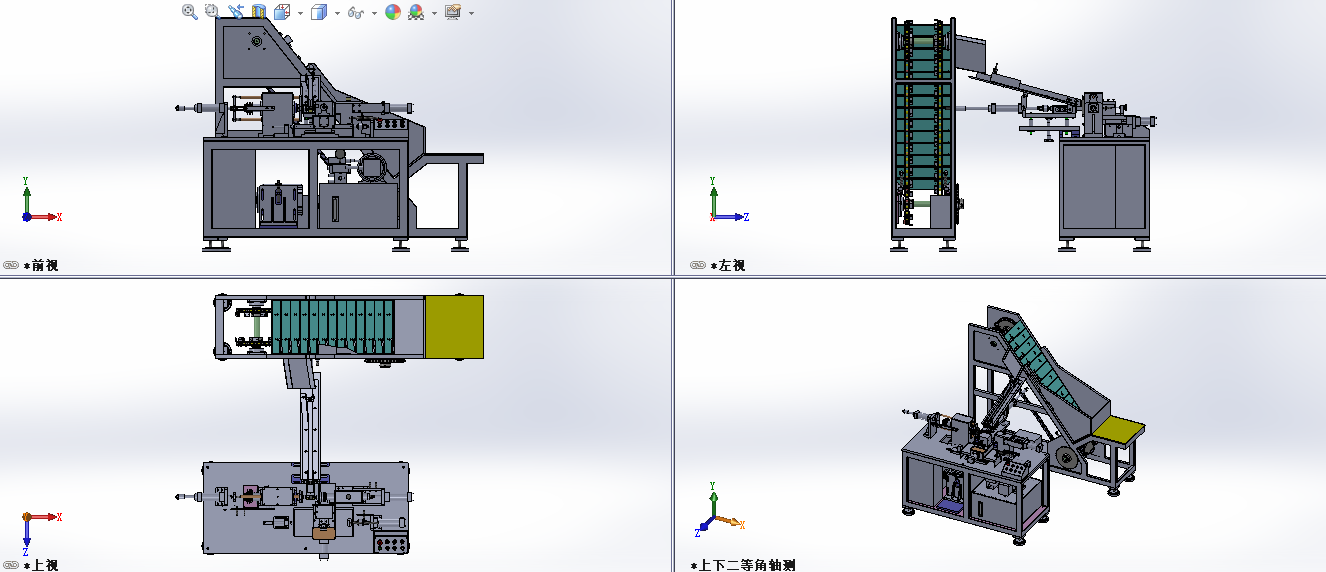Select the yellow table in top view

click(x=454, y=326)
